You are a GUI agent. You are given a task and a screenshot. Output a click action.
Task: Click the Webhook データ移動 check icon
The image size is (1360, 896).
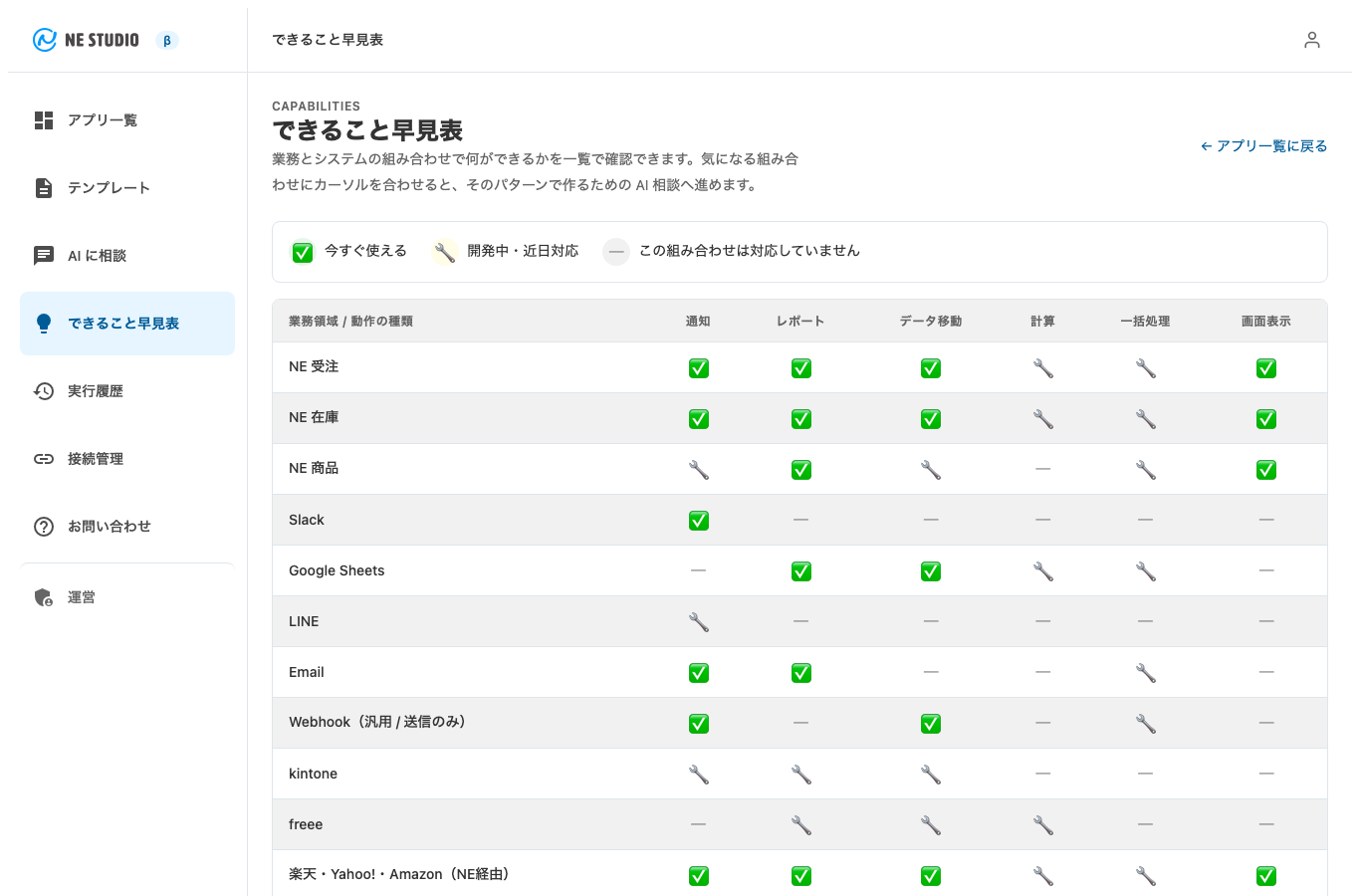[x=931, y=724]
